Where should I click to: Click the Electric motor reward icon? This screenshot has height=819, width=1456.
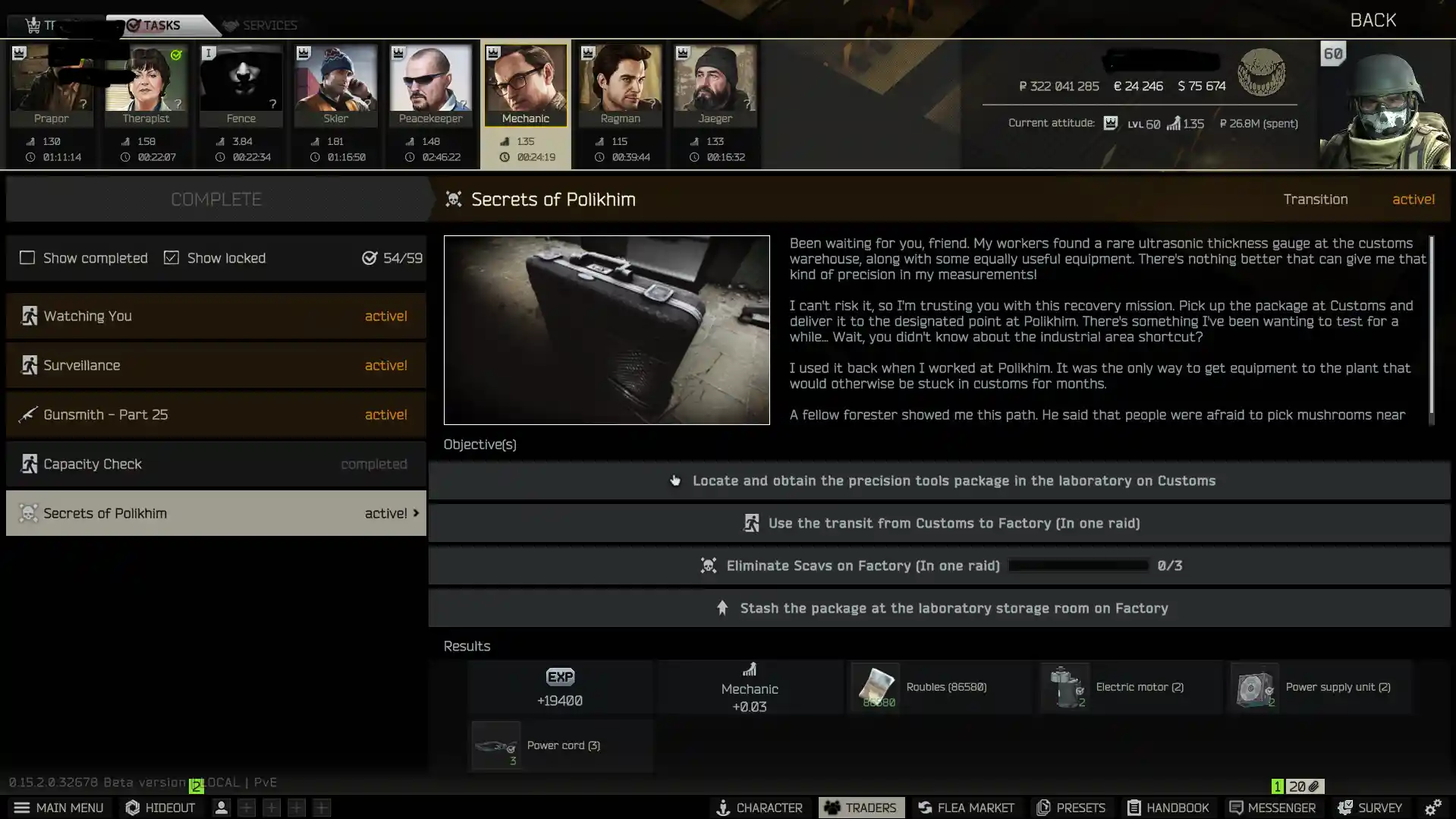click(1066, 687)
